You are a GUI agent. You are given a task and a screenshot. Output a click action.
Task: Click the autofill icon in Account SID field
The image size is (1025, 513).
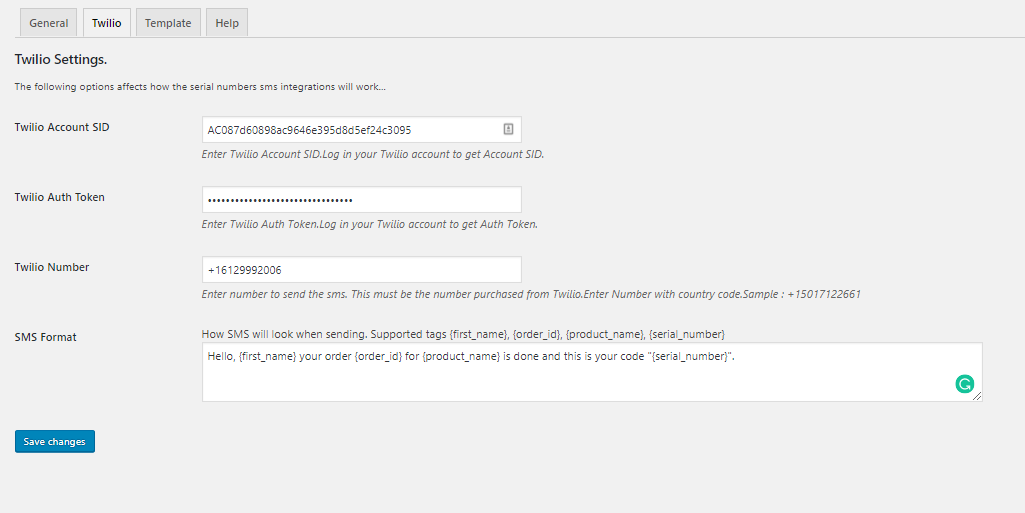coord(508,129)
